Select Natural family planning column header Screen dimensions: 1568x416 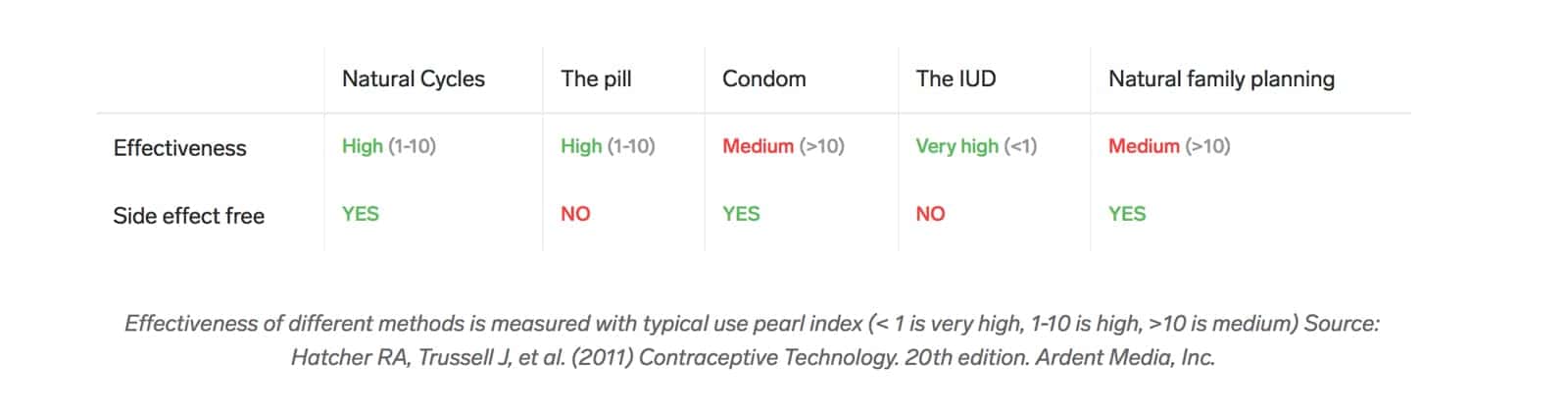click(1220, 79)
